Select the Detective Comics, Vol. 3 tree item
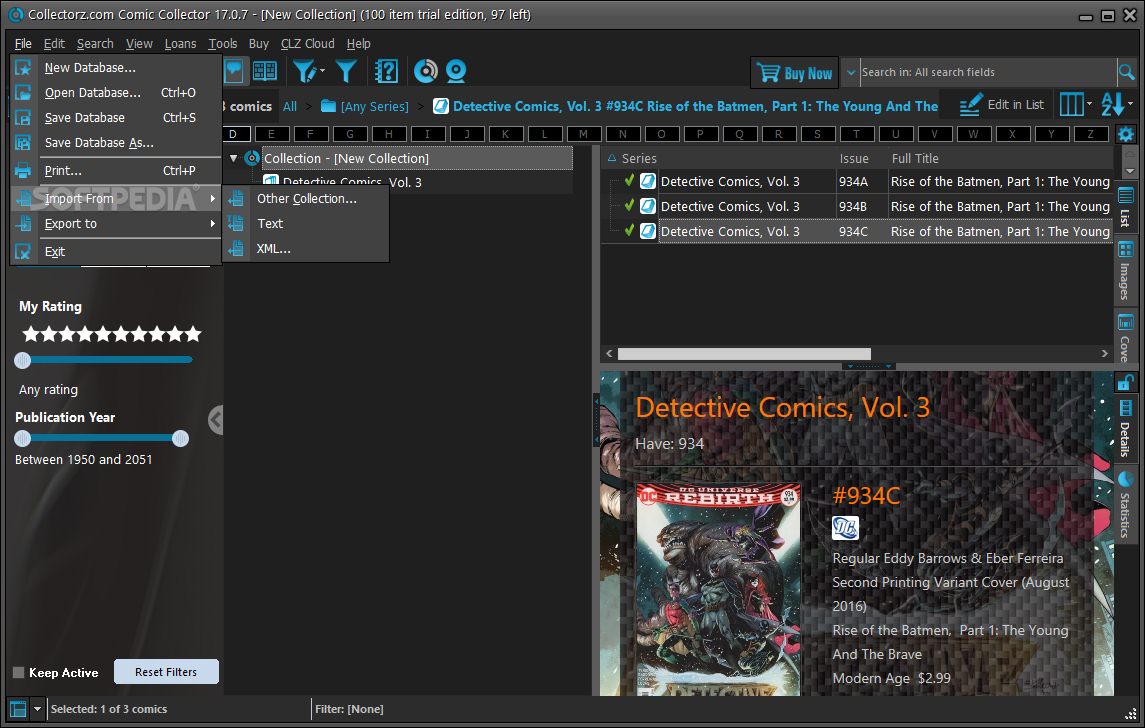1145x728 pixels. click(352, 182)
